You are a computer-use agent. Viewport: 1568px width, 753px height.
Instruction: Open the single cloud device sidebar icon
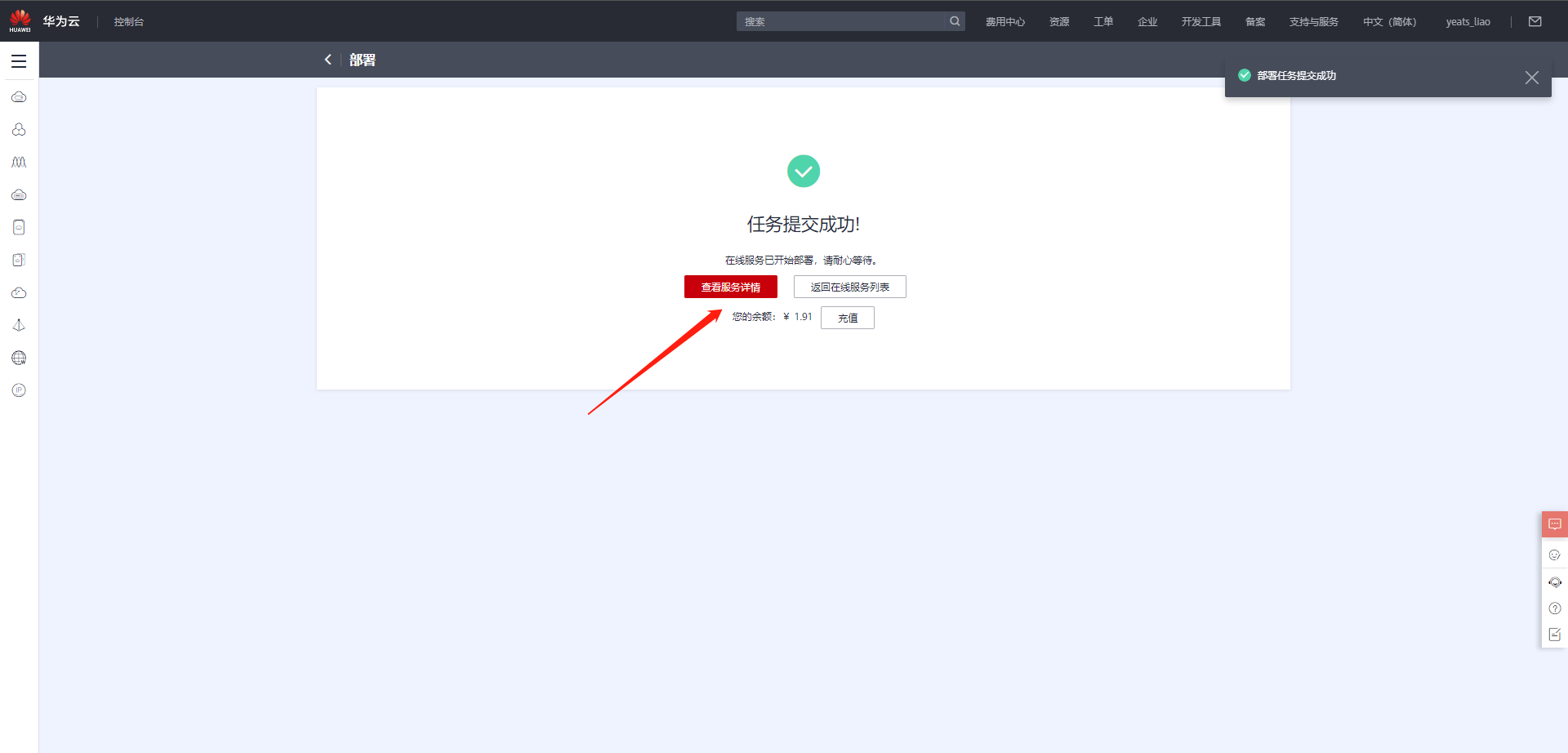click(x=19, y=227)
